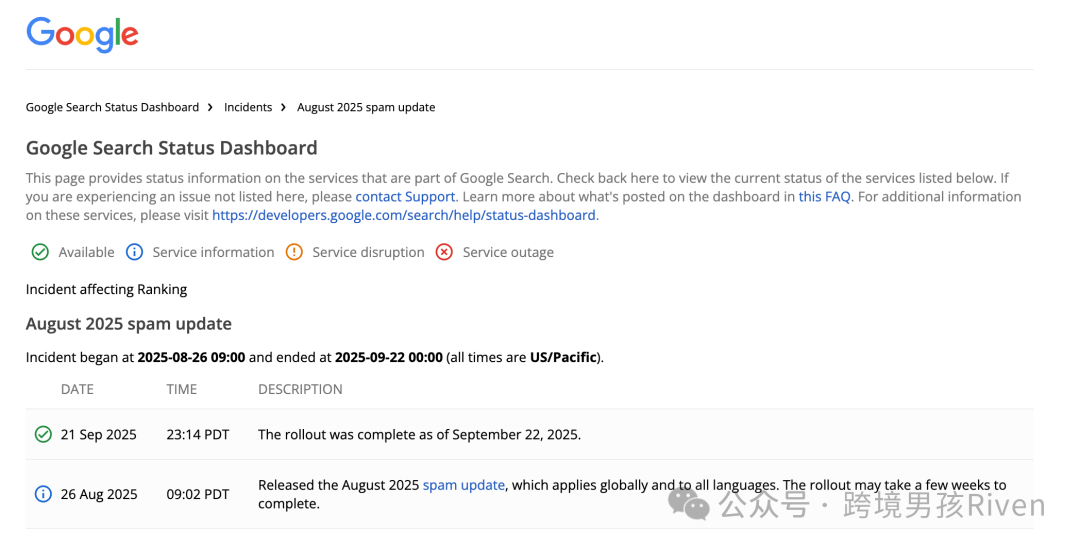Click the red Service outage legend icon
Image resolution: width=1080 pixels, height=548 pixels.
(444, 253)
